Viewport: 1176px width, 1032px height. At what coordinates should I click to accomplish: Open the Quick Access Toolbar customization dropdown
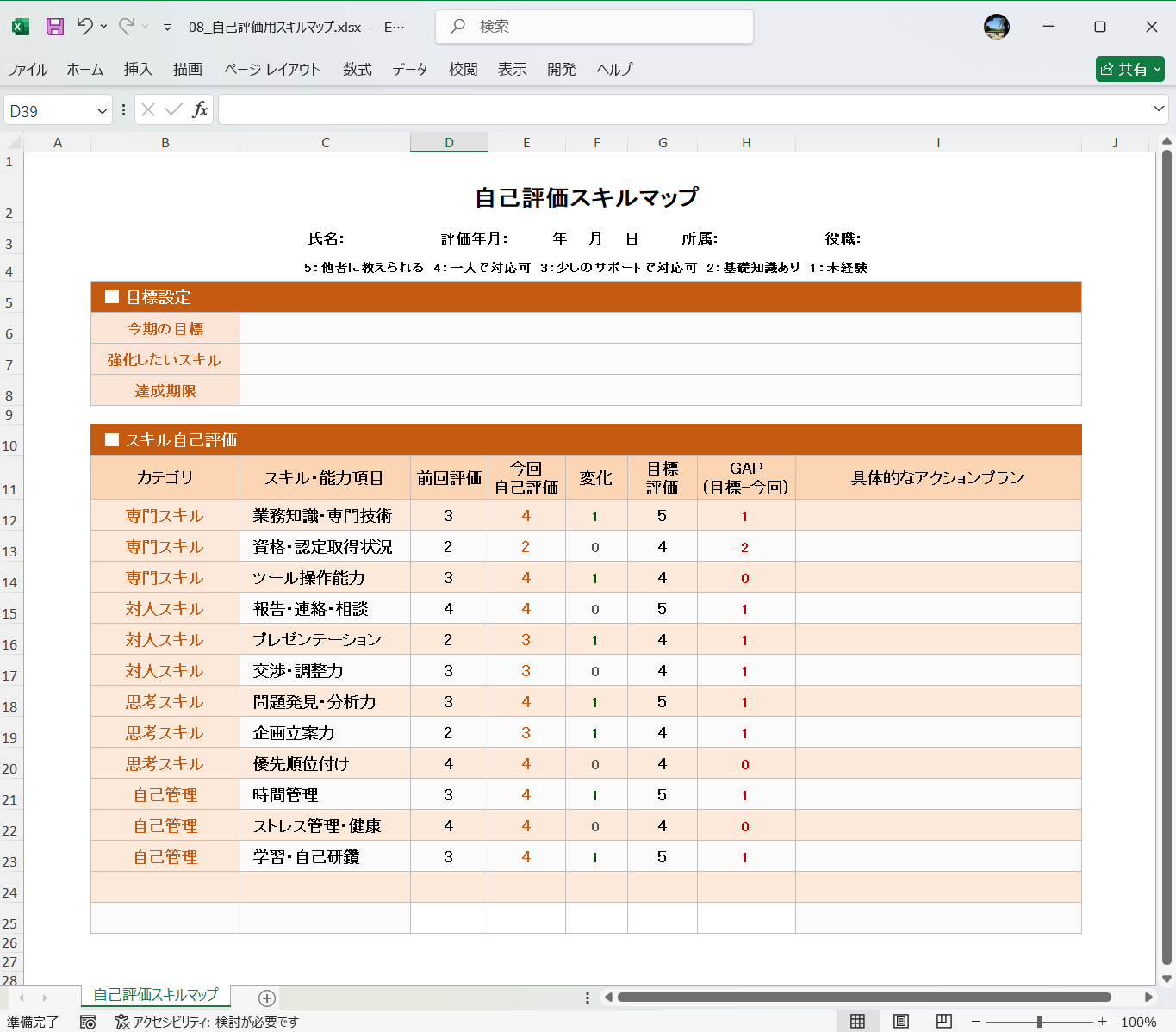pyautogui.click(x=165, y=27)
